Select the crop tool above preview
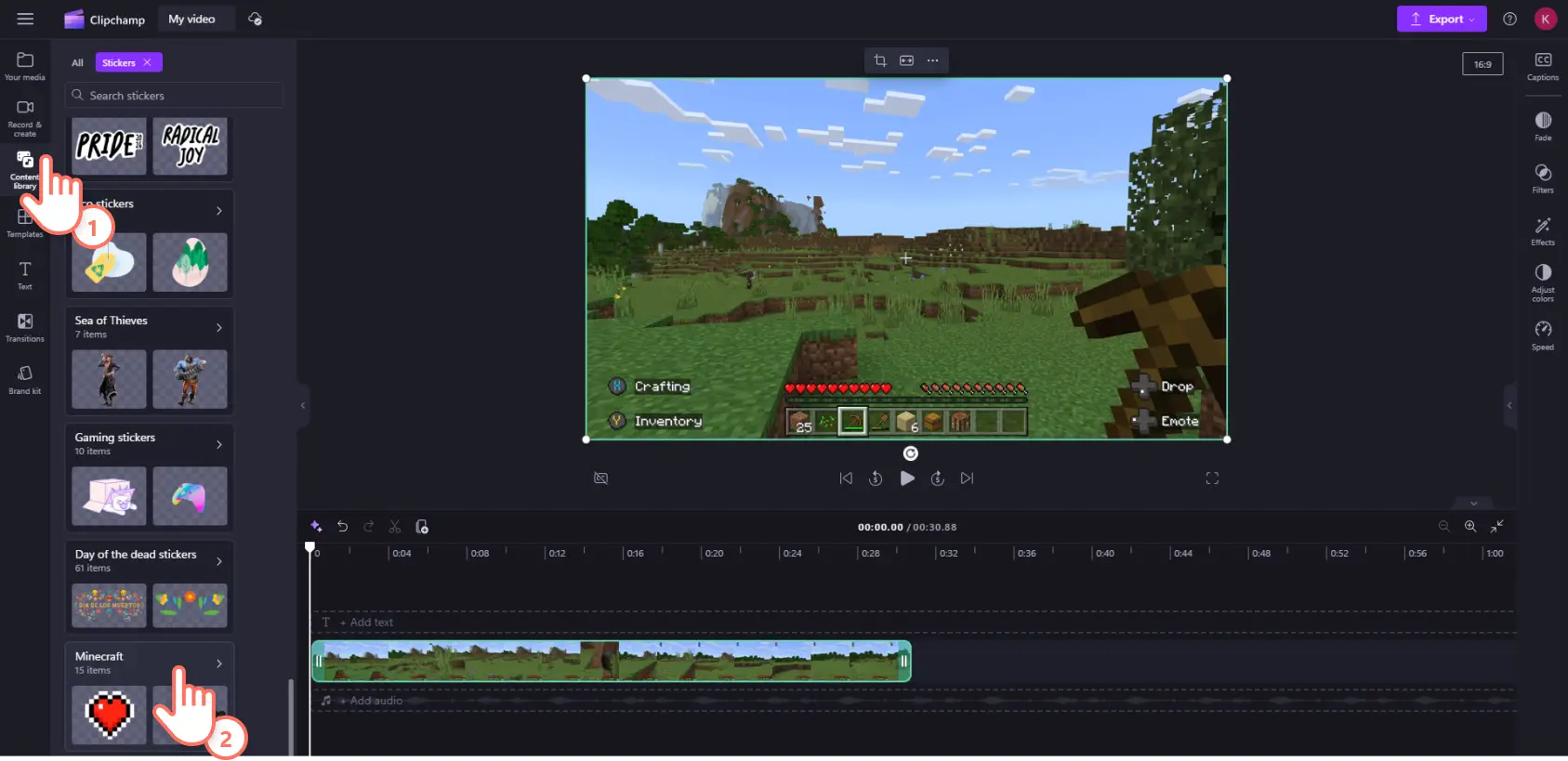The width and height of the screenshot is (1568, 761). pos(879,60)
